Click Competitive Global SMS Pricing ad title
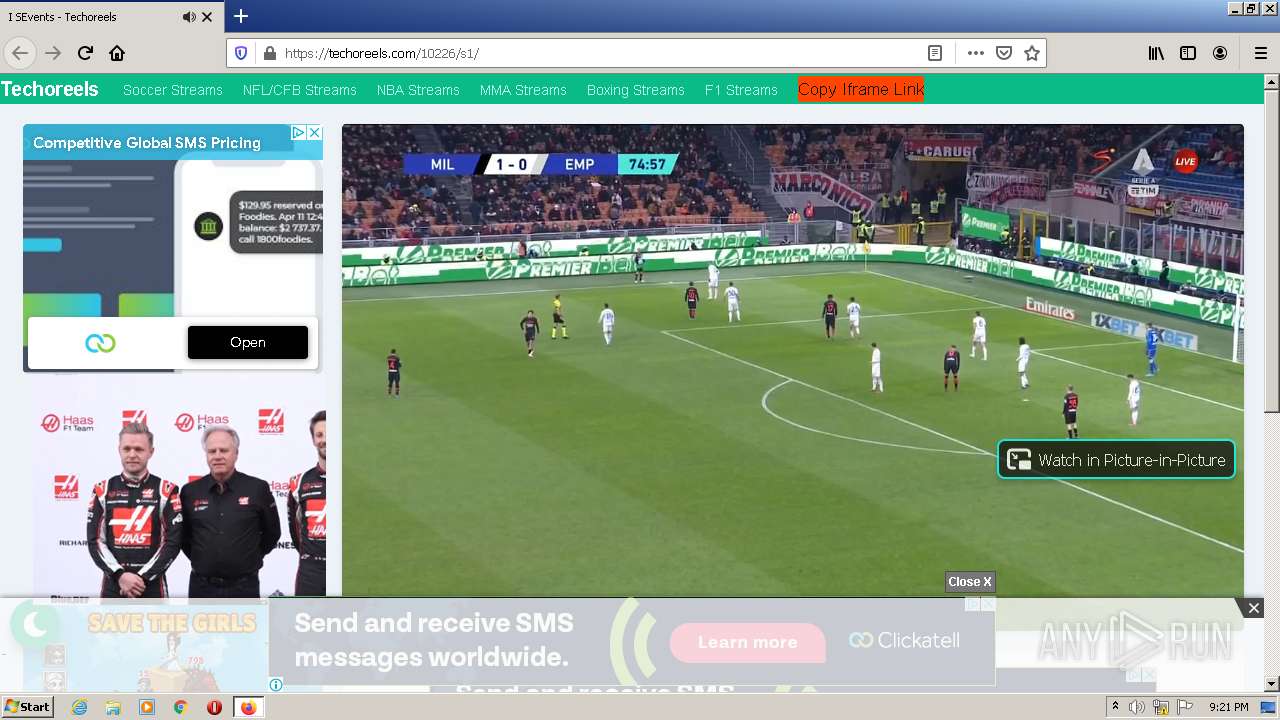The width and height of the screenshot is (1280, 720). 147,143
